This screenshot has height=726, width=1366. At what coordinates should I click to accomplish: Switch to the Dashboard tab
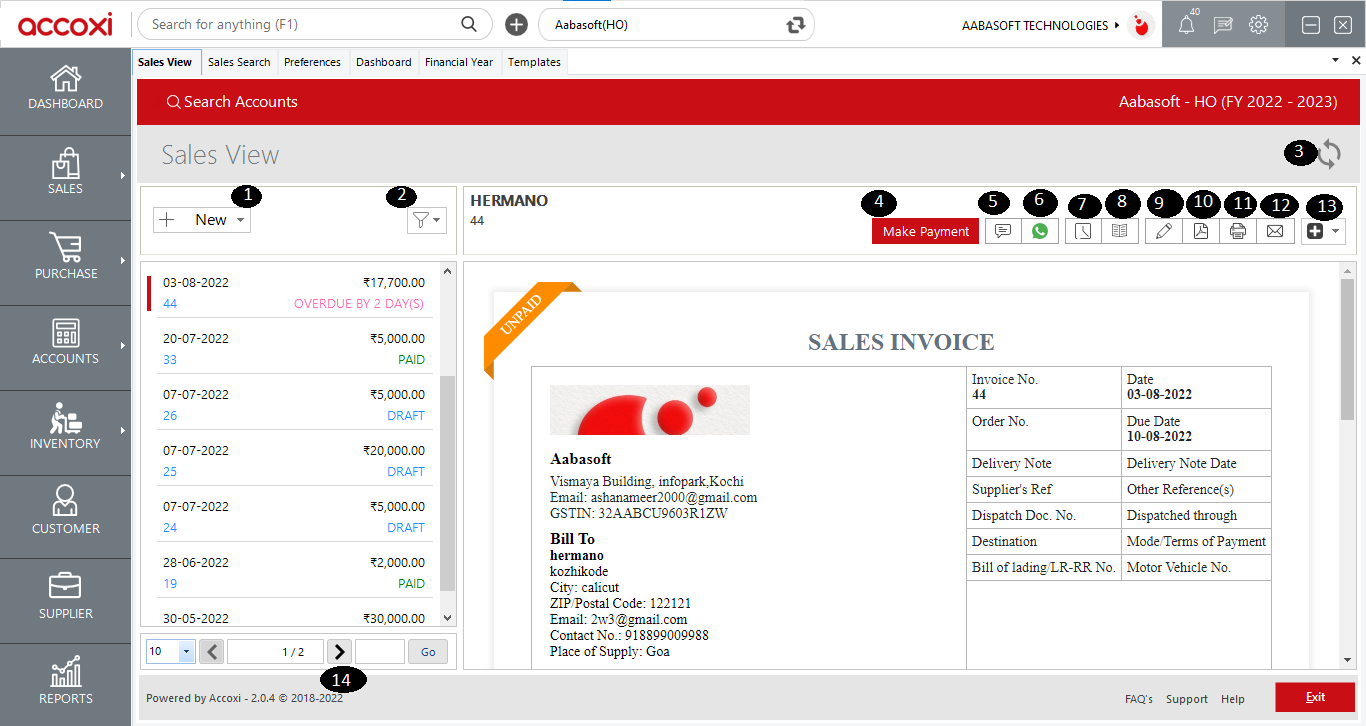(383, 62)
